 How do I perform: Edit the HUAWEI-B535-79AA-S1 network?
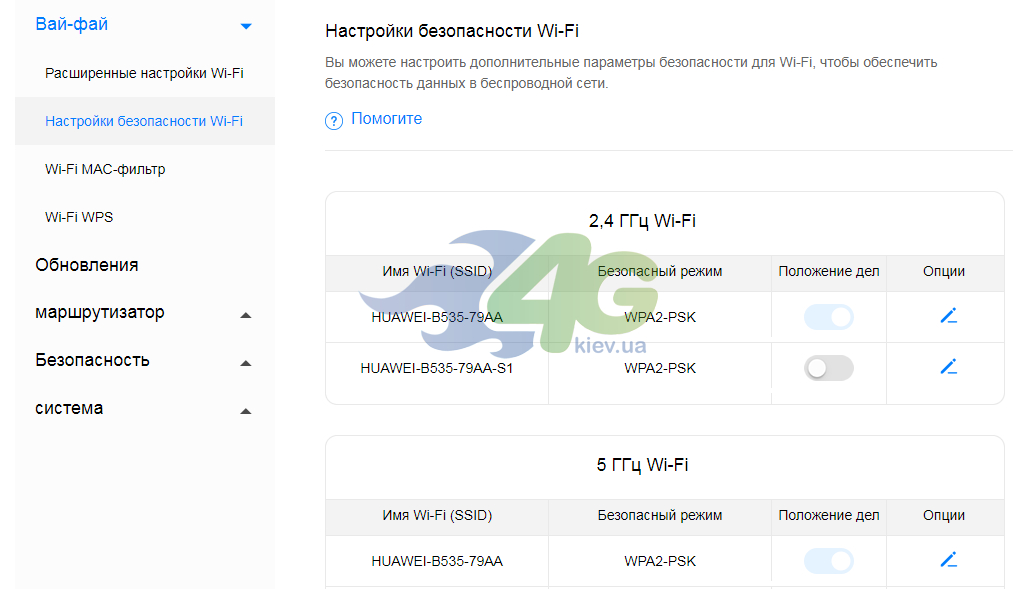[x=948, y=367]
